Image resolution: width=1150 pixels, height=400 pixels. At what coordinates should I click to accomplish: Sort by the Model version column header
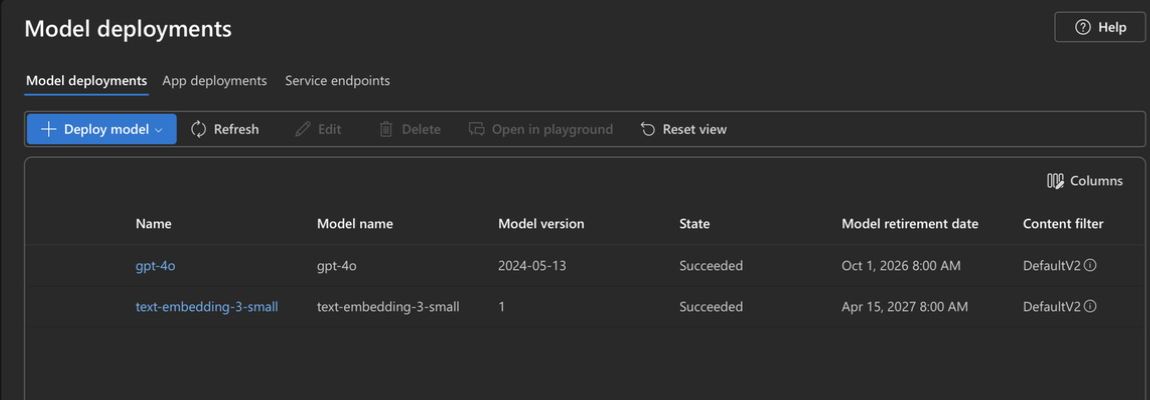coord(541,224)
